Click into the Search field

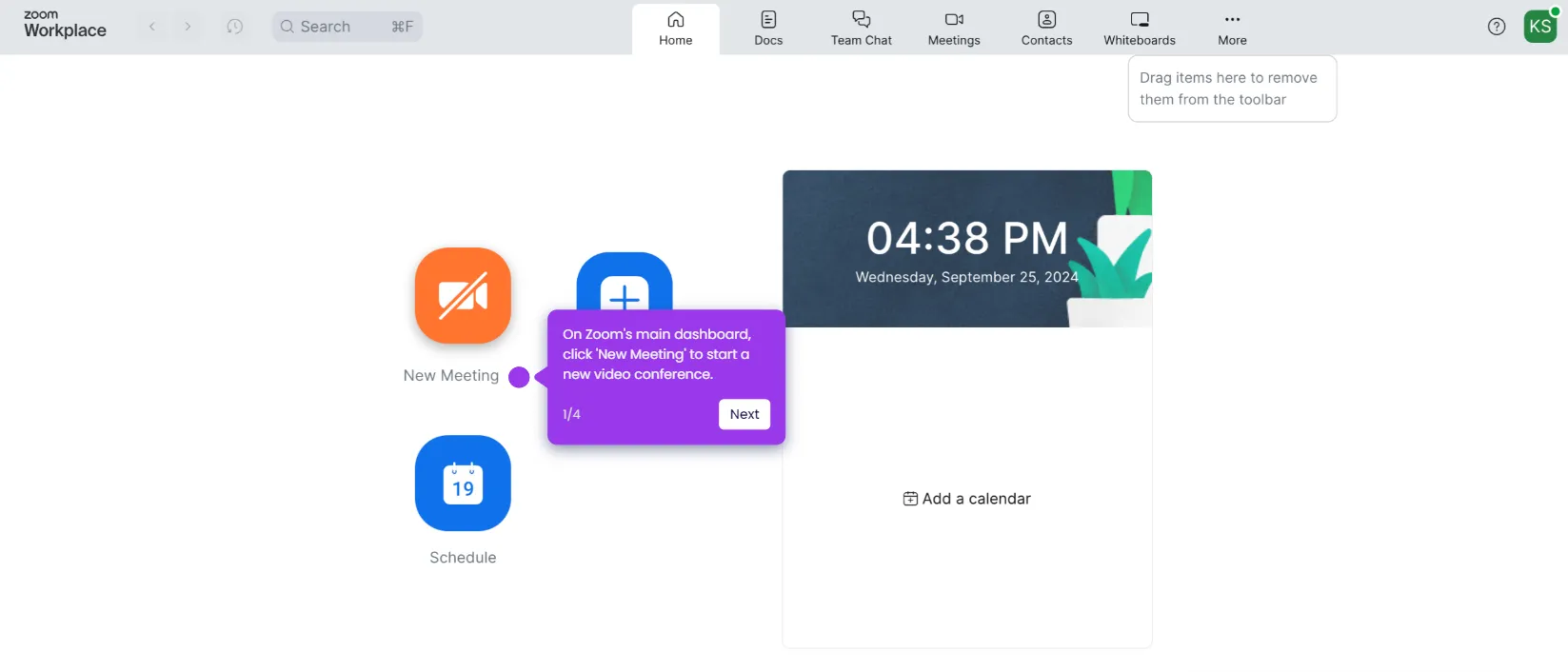click(x=347, y=27)
